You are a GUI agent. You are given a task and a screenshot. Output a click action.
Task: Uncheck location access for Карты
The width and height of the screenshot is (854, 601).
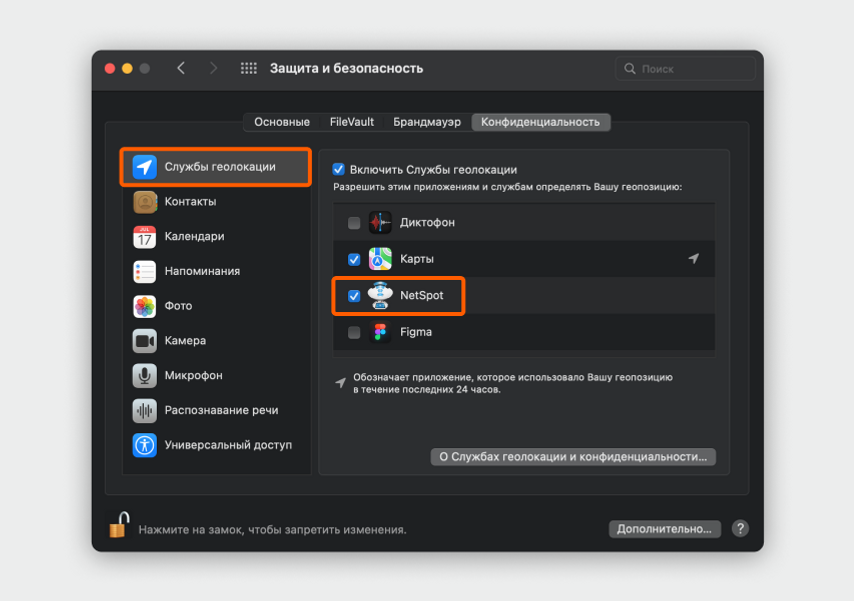click(x=354, y=259)
